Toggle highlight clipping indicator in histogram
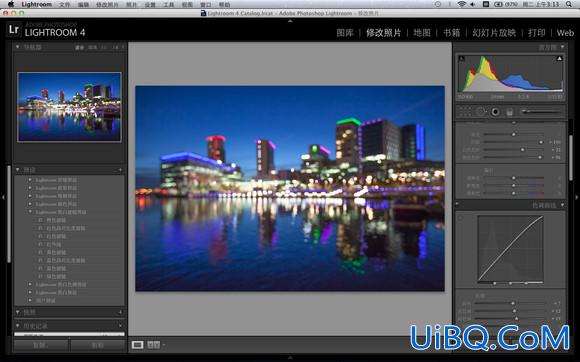The width and height of the screenshot is (580, 362). (x=559, y=58)
